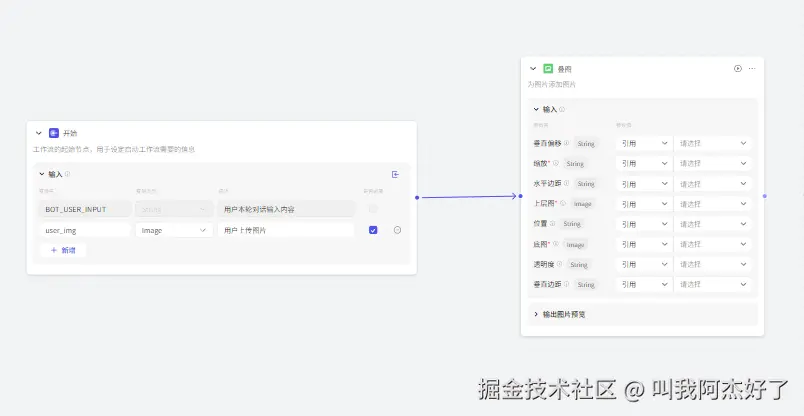Click the info icon next to 位置
804x416 pixels.
tap(552, 224)
